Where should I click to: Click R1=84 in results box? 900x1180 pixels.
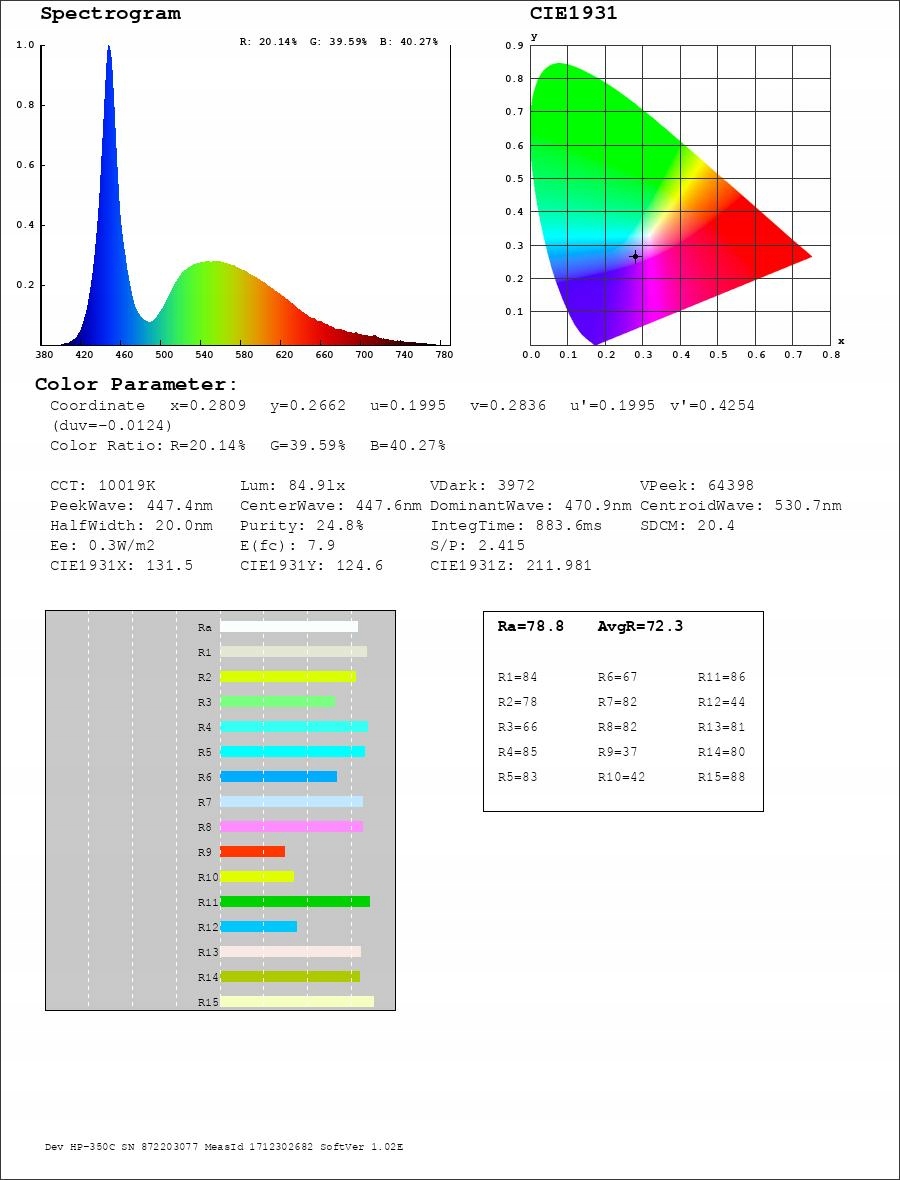518,677
